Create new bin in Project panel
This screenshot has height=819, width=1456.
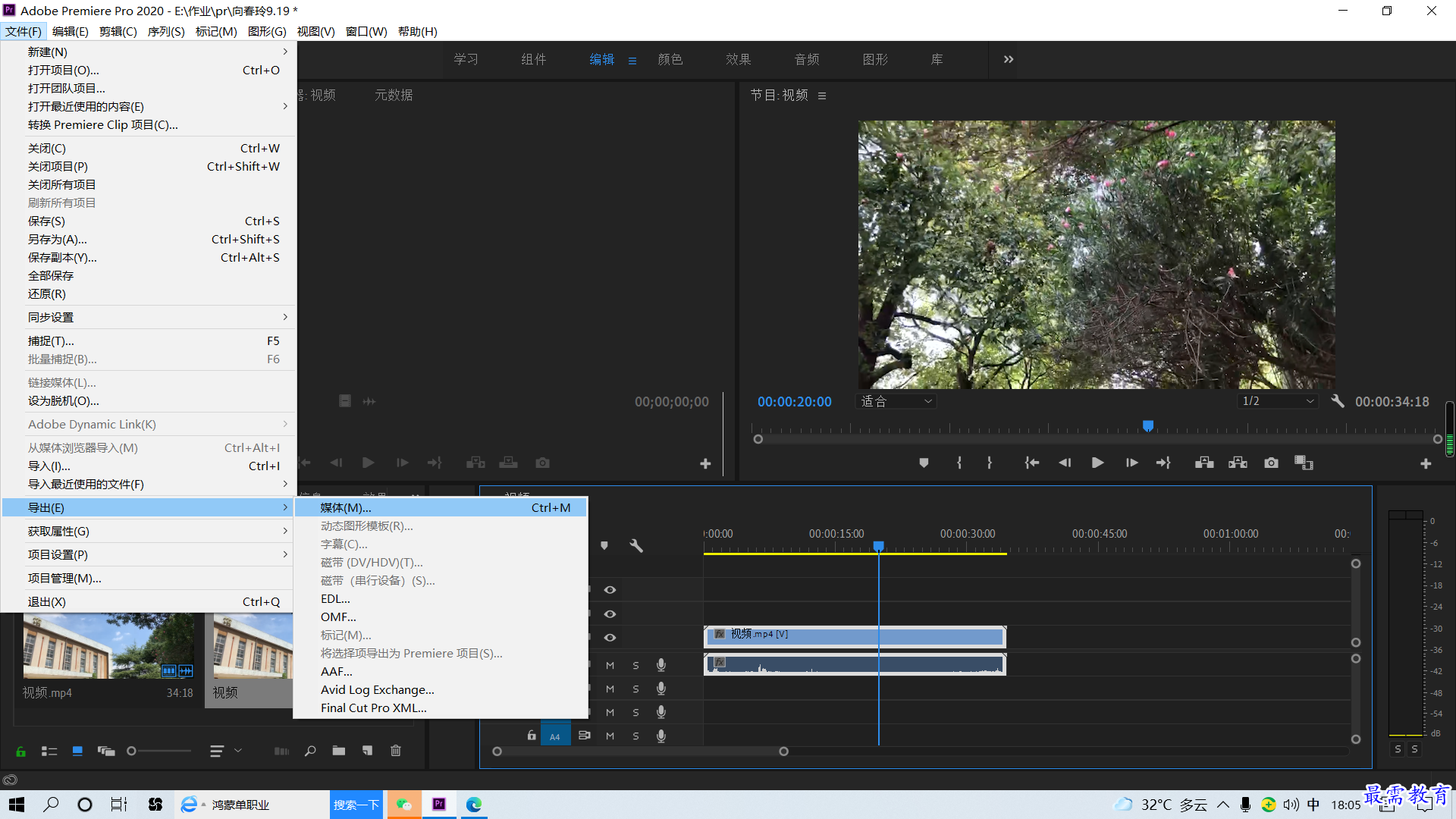click(x=339, y=751)
